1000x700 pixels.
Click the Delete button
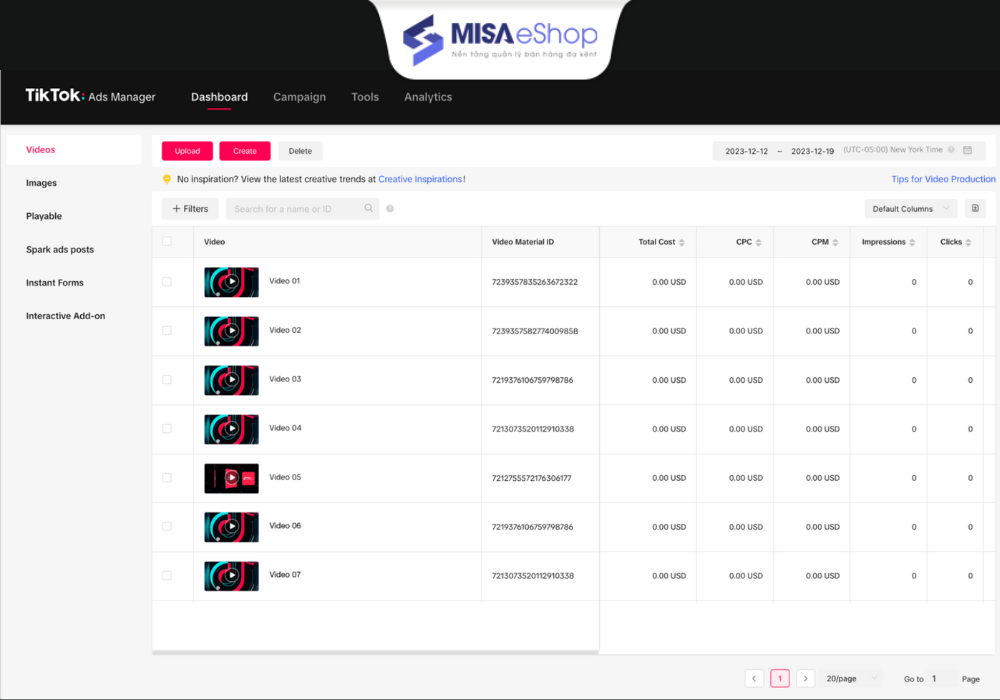click(x=300, y=151)
